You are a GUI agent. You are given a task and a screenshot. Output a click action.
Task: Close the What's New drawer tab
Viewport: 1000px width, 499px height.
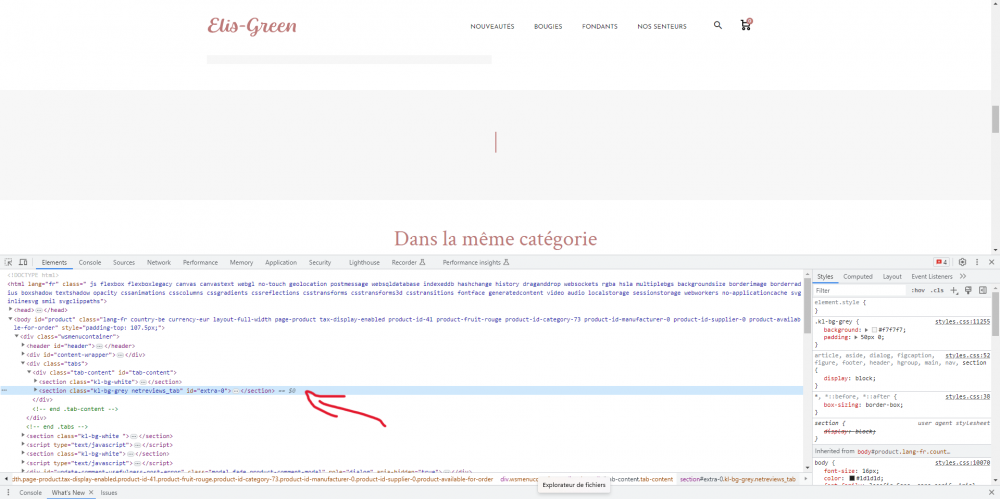pyautogui.click(x=91, y=493)
